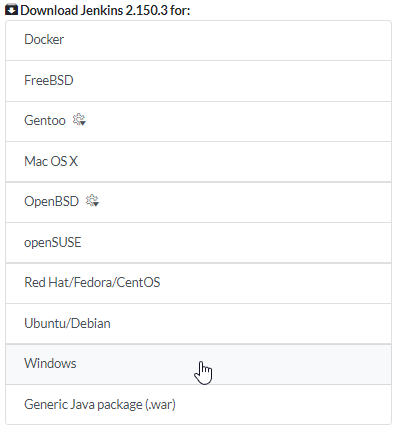Select the Docker download option
This screenshot has width=393, height=426.
point(198,41)
